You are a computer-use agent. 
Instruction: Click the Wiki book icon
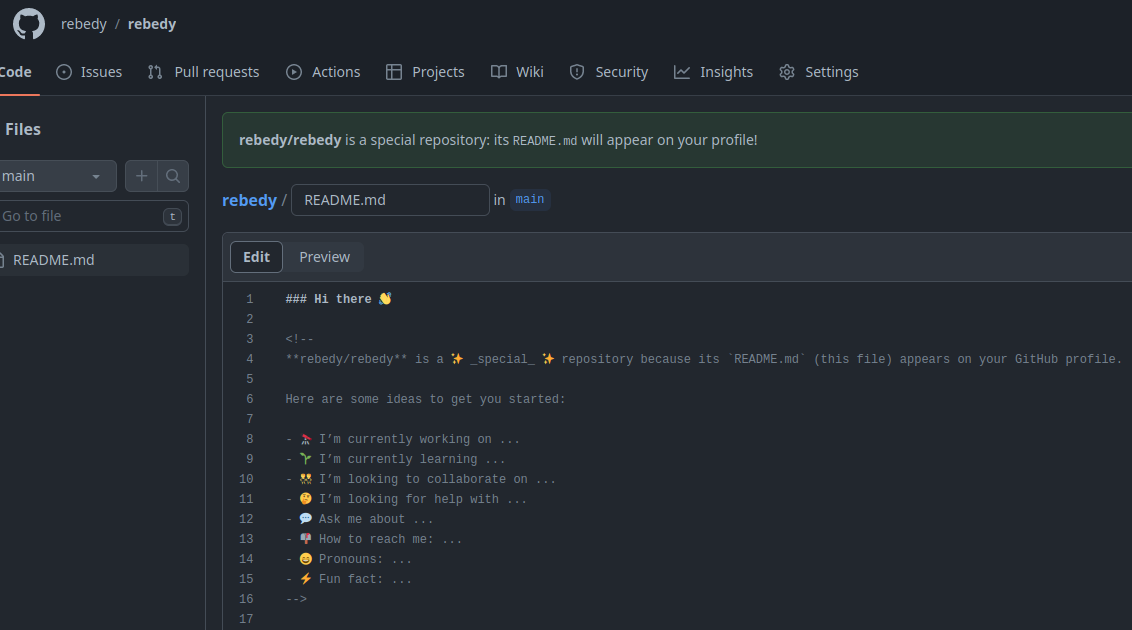499,72
